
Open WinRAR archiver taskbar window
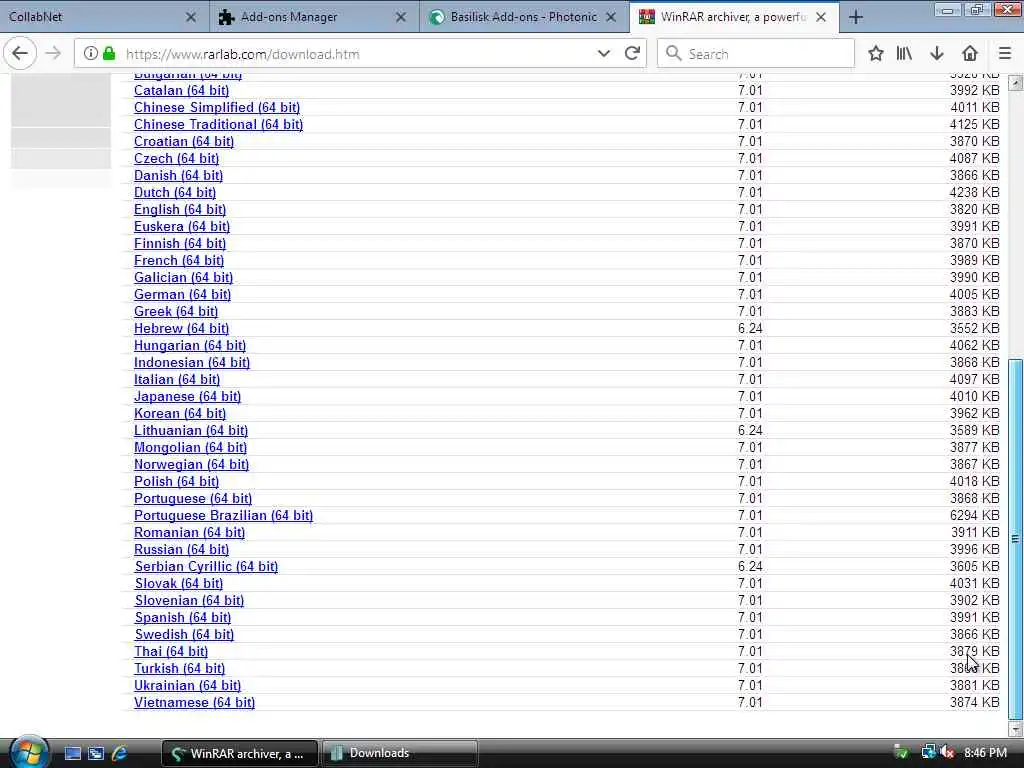240,753
